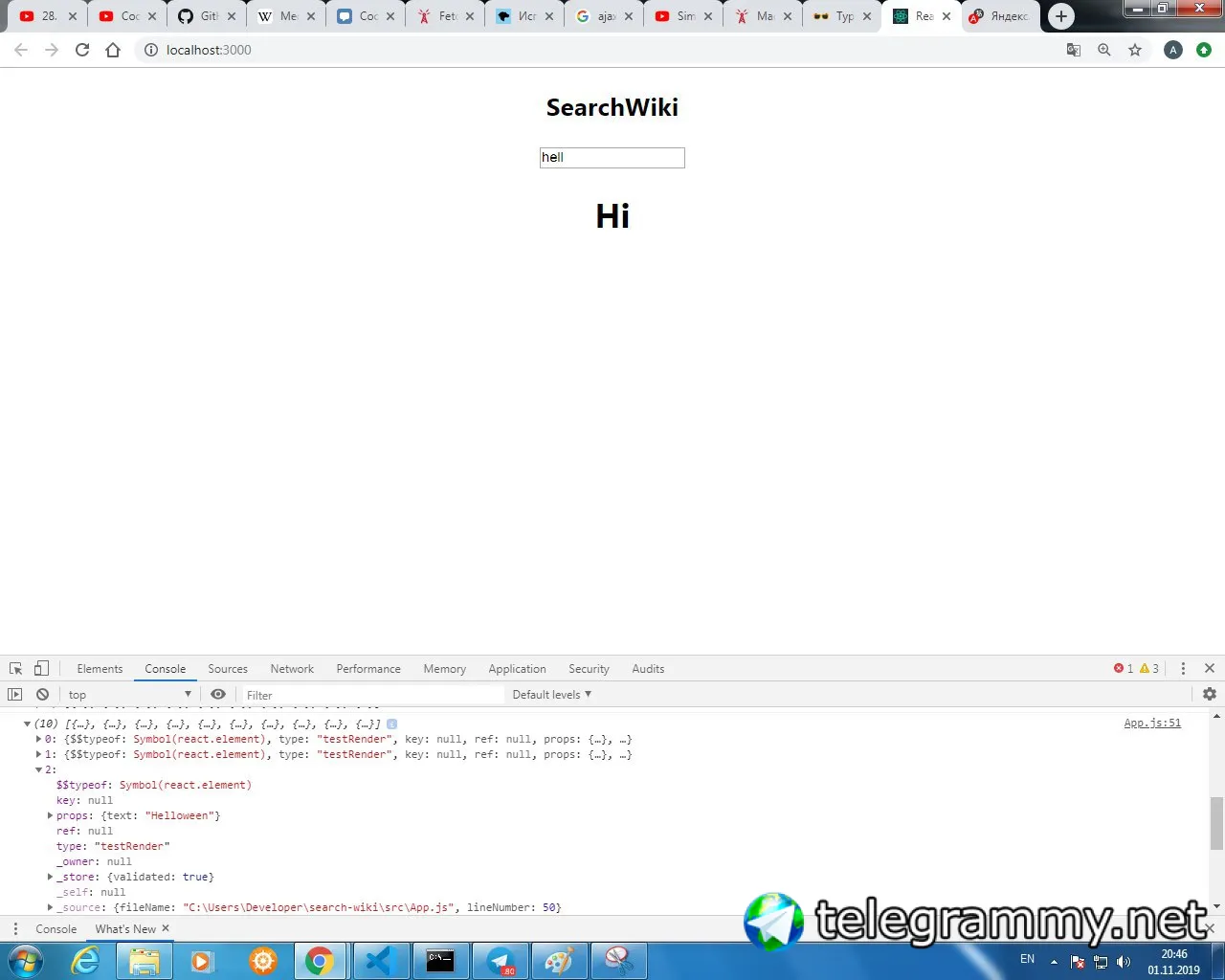Image resolution: width=1225 pixels, height=980 pixels.
Task: Expand the _store validated object
Action: (50, 878)
